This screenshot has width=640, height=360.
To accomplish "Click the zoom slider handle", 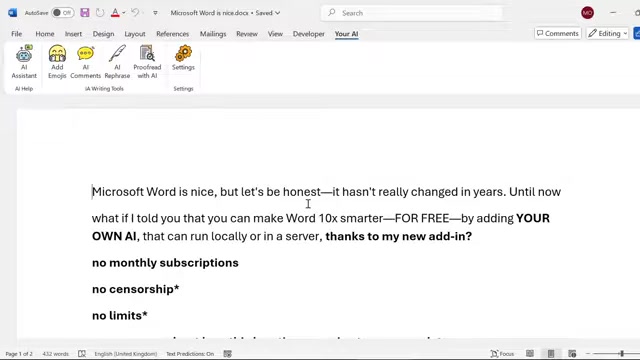I will pyautogui.click(x=622, y=353).
